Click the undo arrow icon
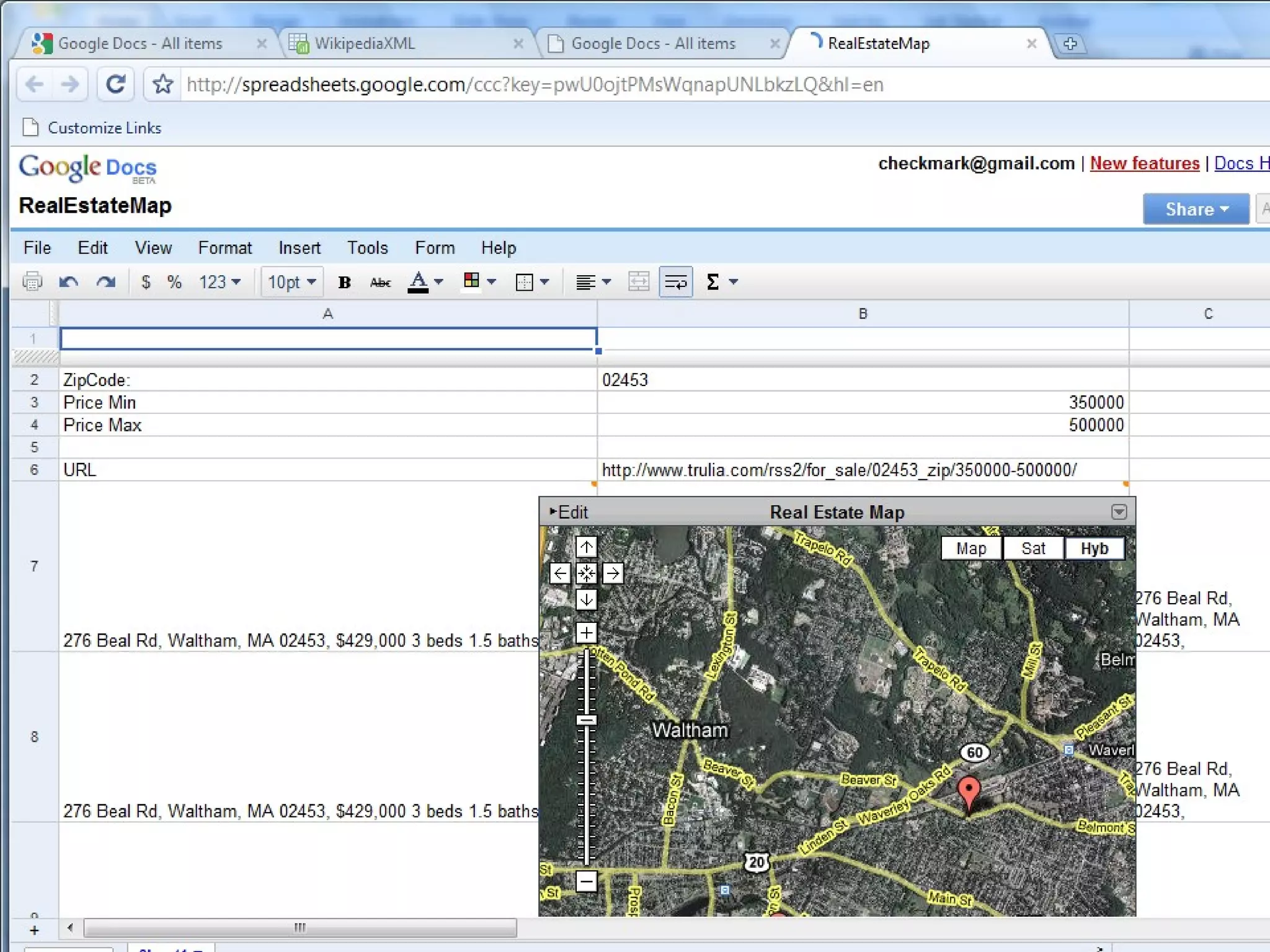 pyautogui.click(x=68, y=282)
